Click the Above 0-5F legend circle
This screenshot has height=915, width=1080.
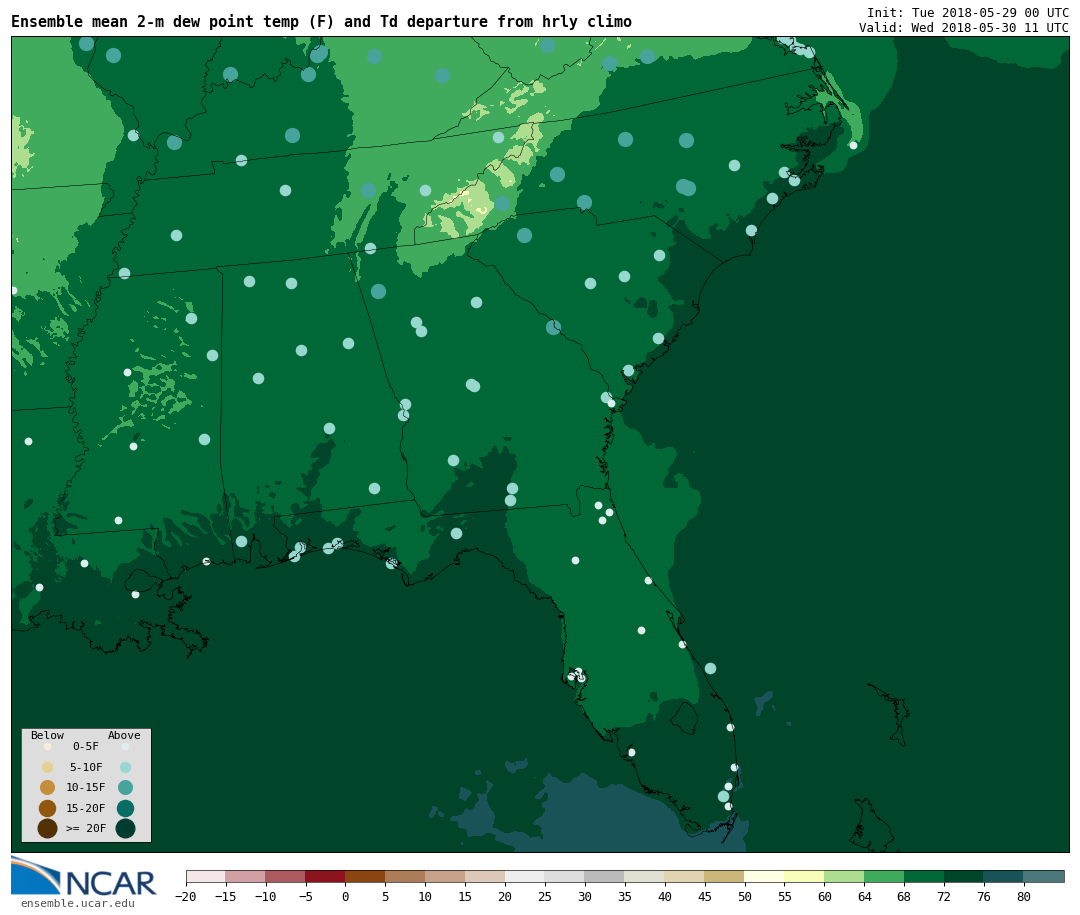pos(125,746)
